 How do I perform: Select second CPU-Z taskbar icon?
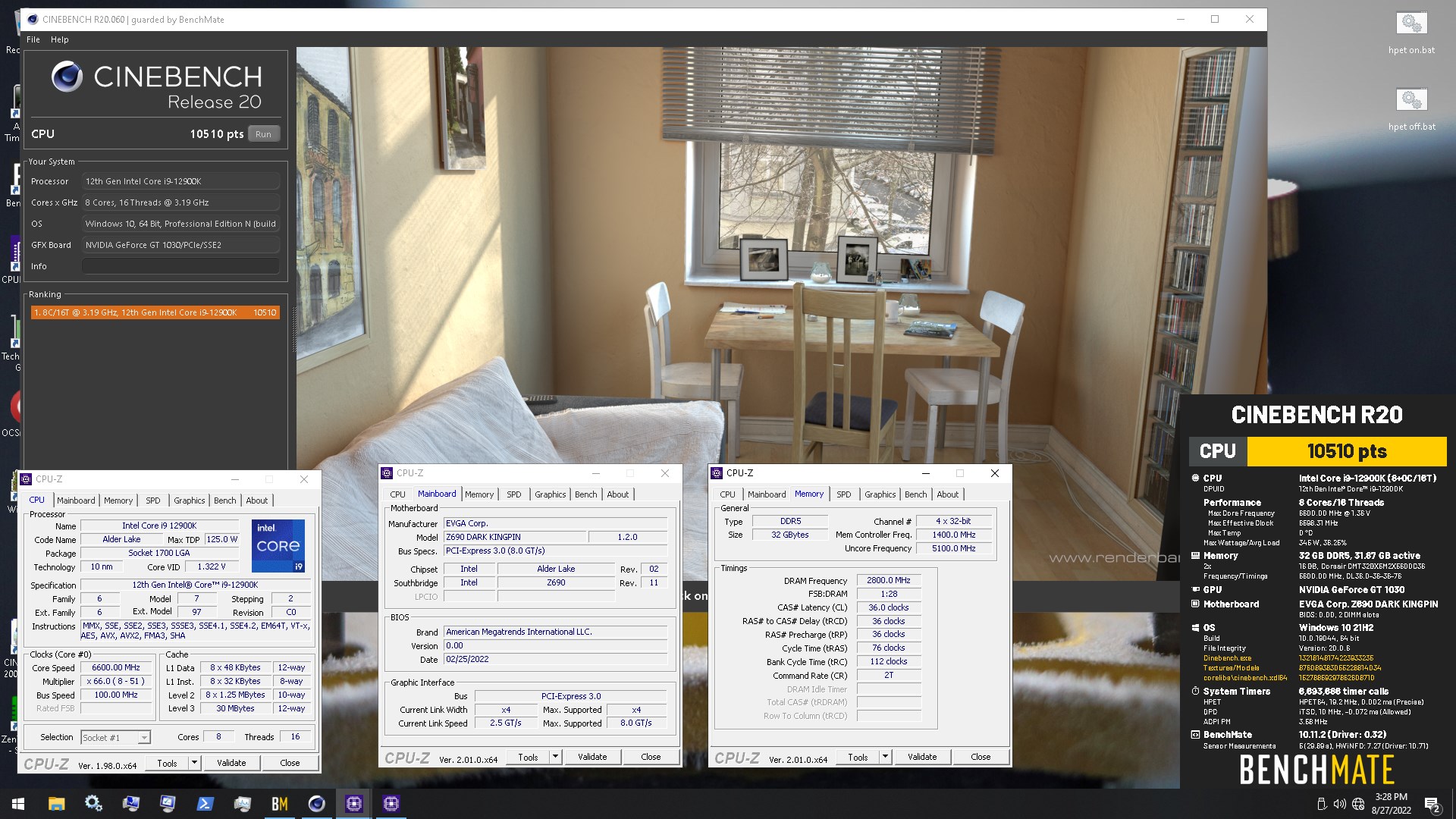click(391, 804)
